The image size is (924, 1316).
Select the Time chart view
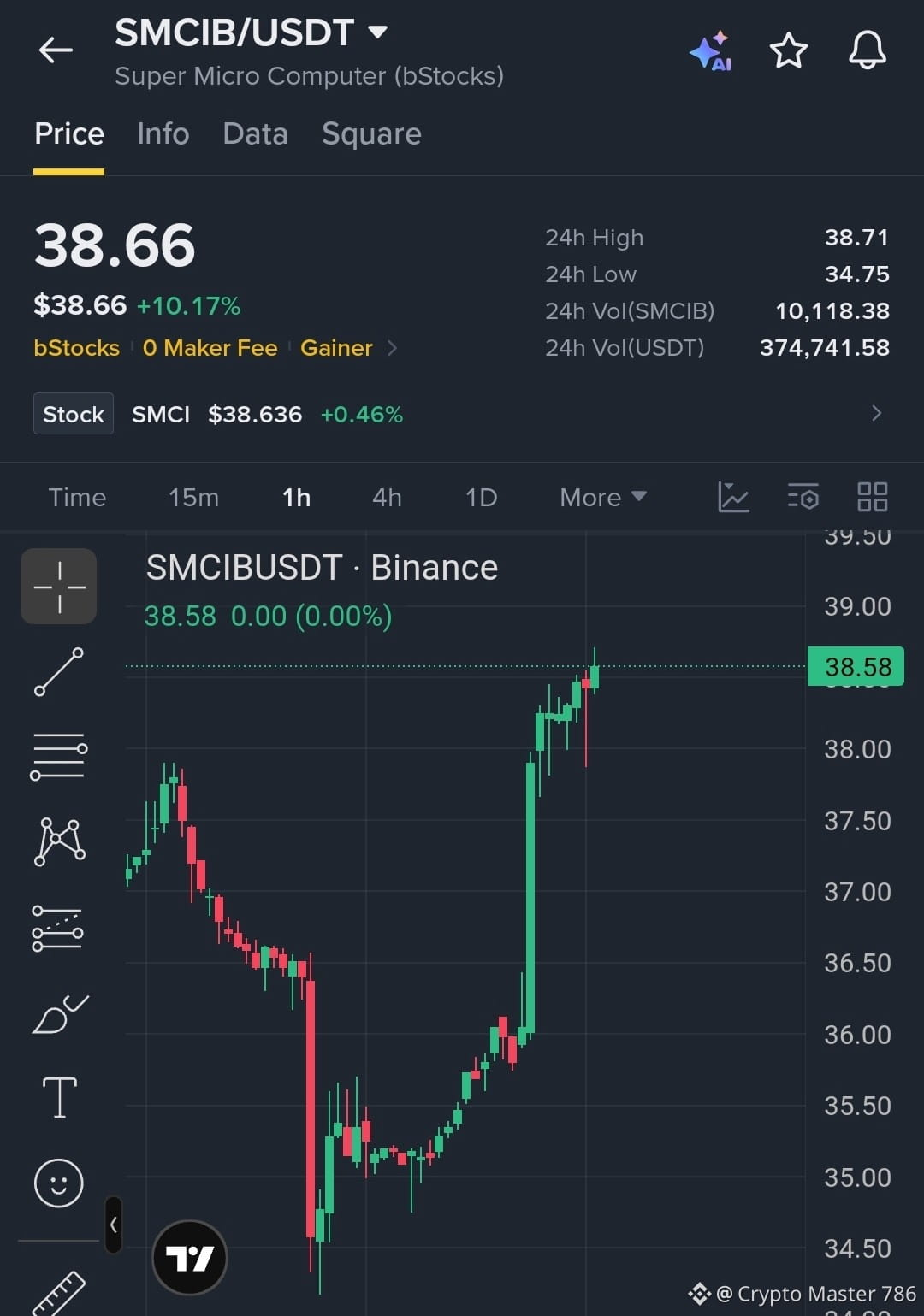tap(77, 497)
